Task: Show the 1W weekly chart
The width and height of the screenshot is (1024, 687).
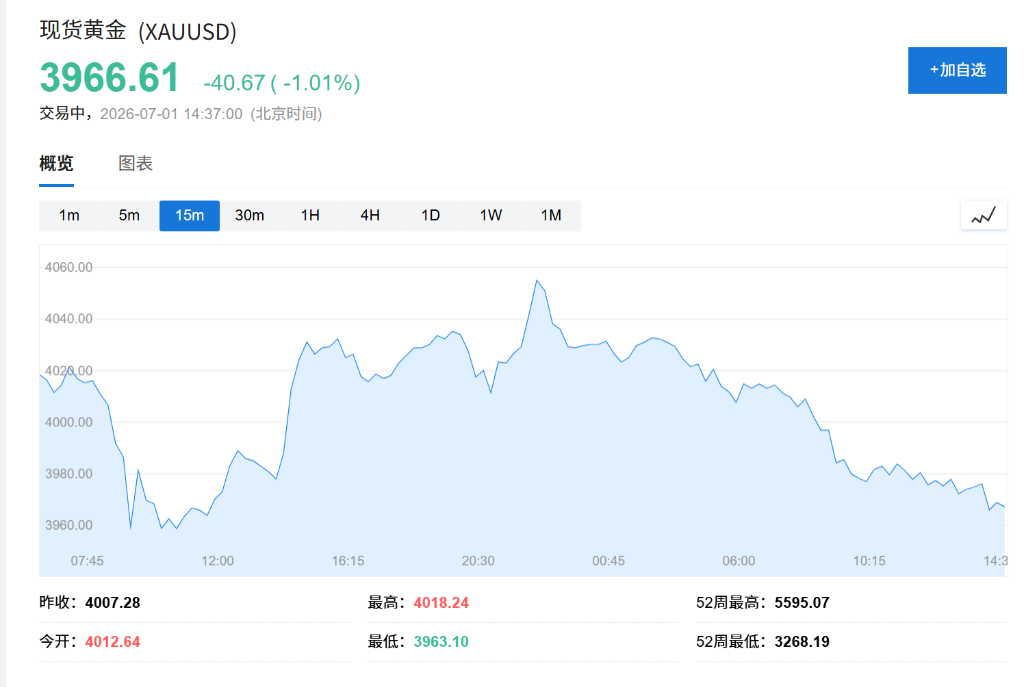Action: [490, 216]
